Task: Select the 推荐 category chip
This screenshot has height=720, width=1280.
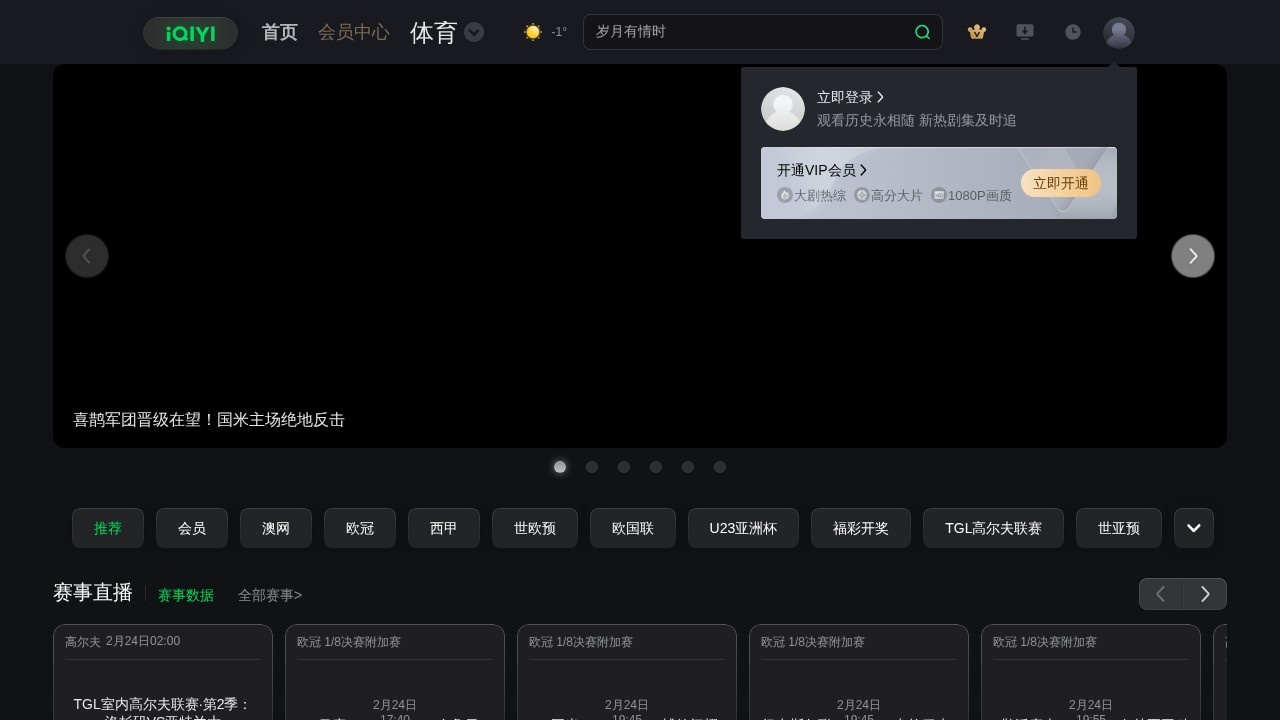Action: [107, 528]
